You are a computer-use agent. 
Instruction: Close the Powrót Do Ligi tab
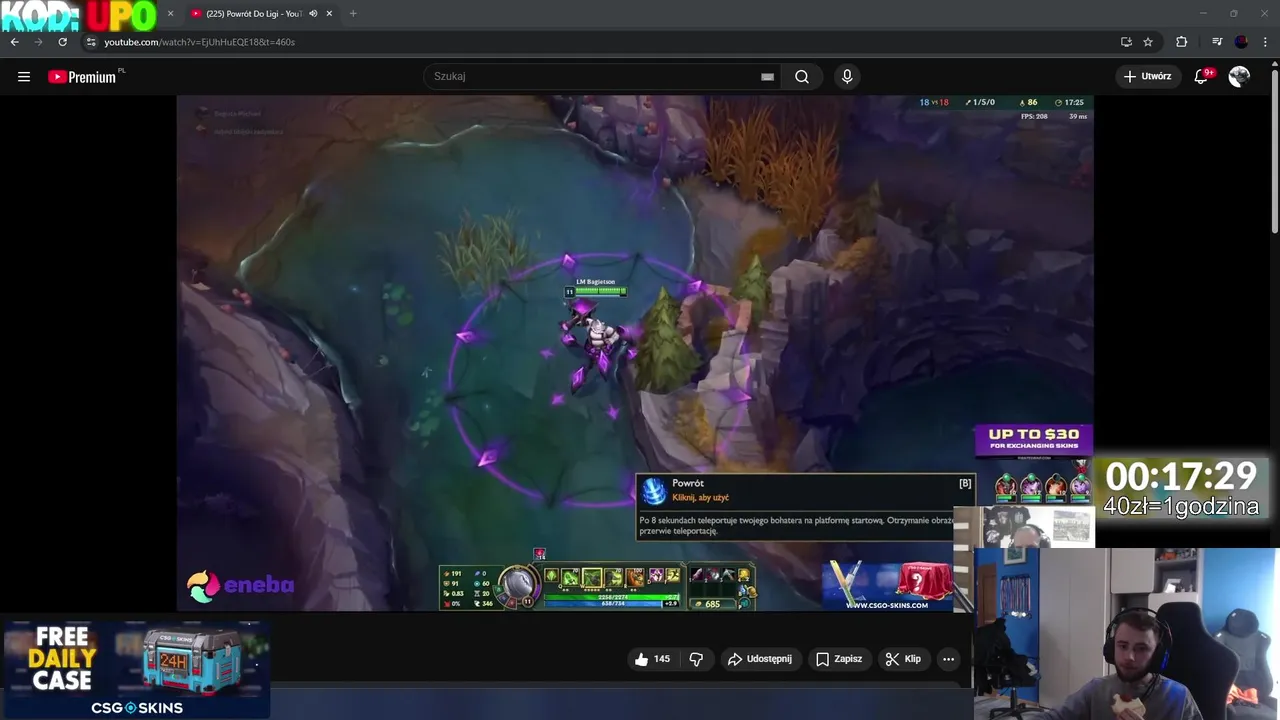tap(329, 14)
